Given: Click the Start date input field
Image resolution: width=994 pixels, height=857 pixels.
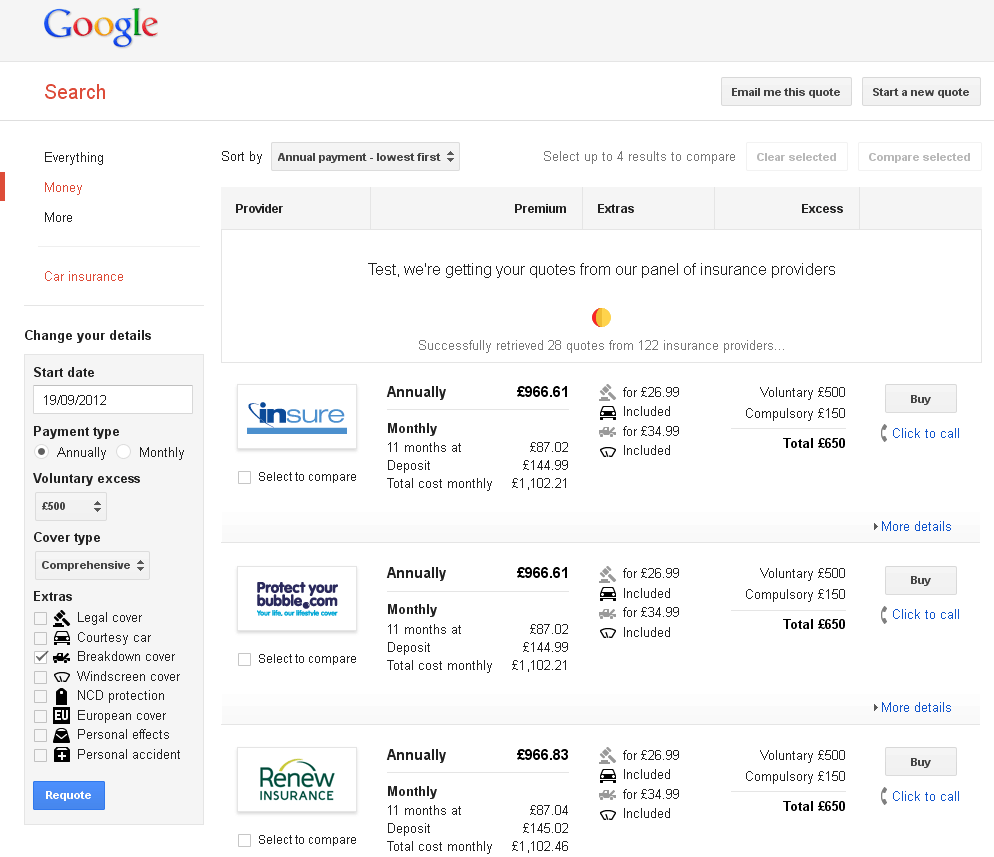Looking at the screenshot, I should pyautogui.click(x=113, y=400).
